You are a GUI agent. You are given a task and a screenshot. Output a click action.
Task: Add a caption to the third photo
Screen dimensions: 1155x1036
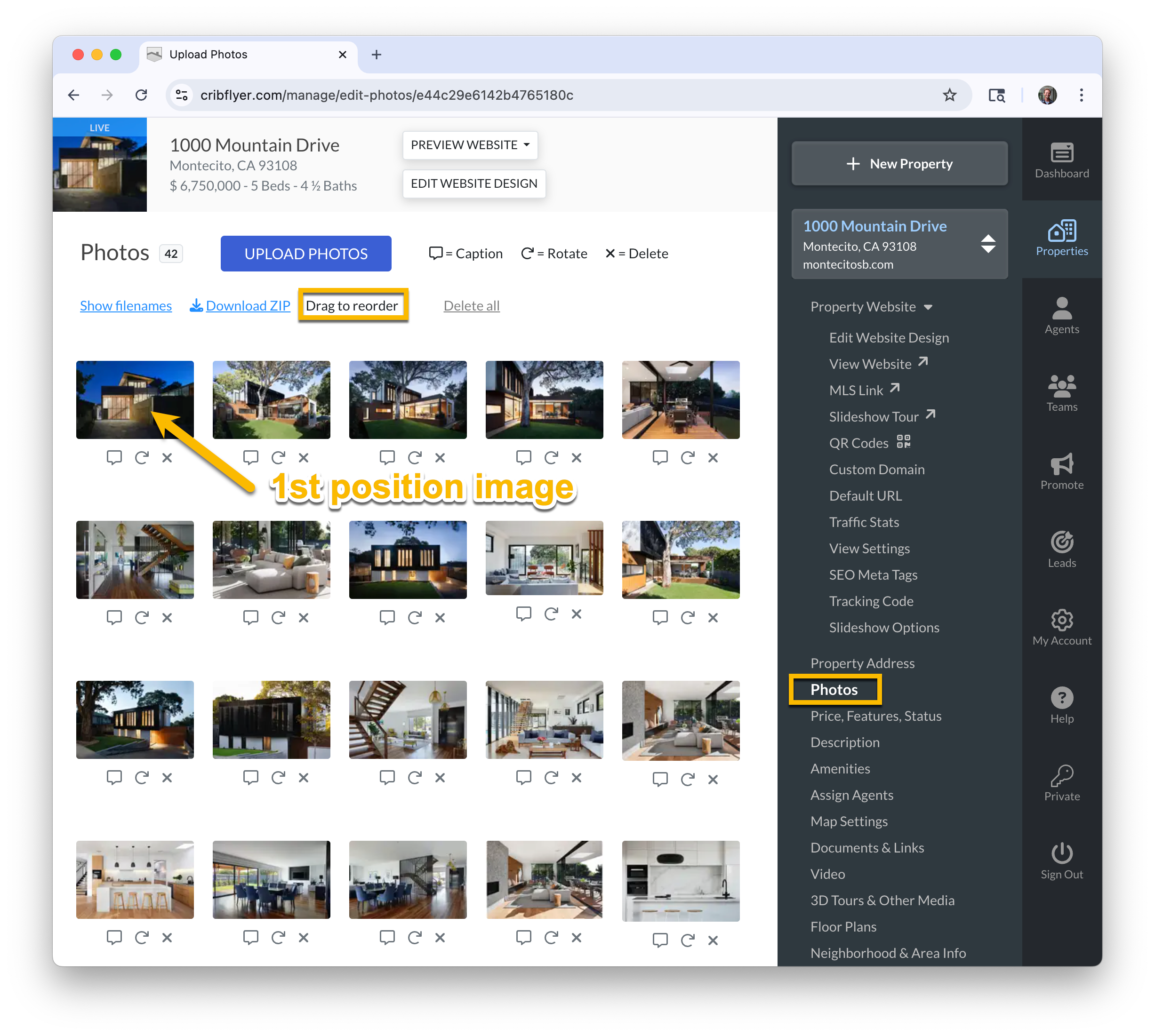[x=387, y=458]
